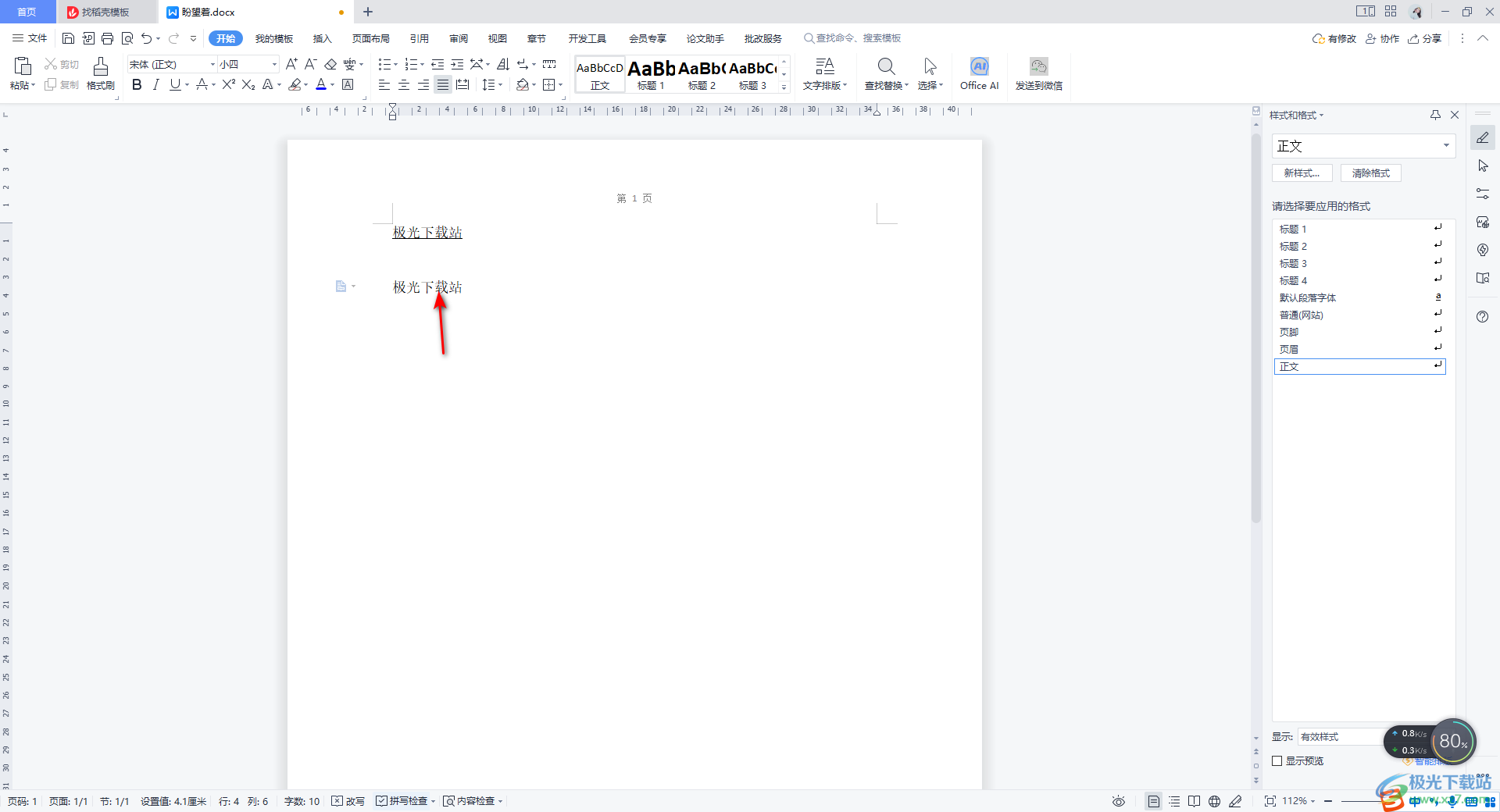Click the Print icon in quick access toolbar
The height and width of the screenshot is (812, 1500).
click(x=108, y=38)
